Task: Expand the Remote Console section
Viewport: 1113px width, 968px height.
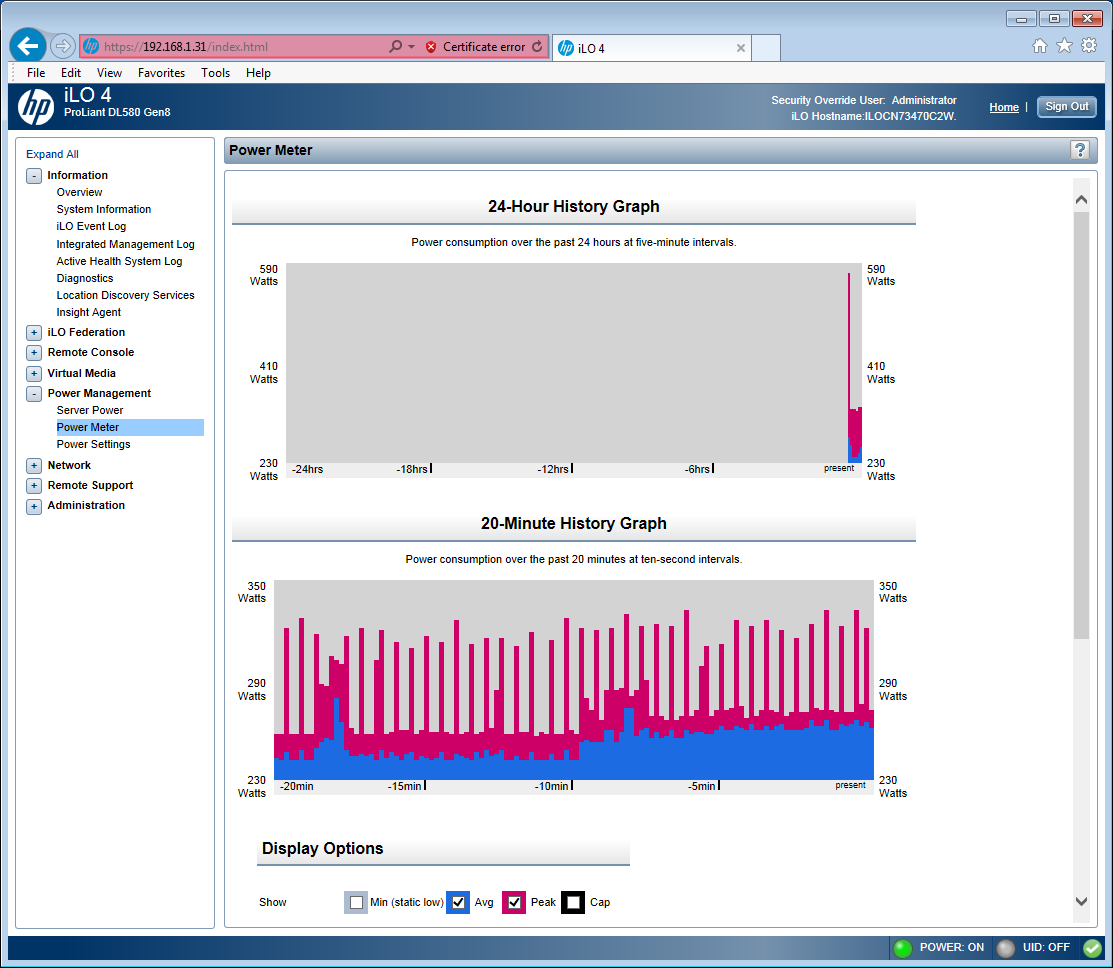Action: 33,352
